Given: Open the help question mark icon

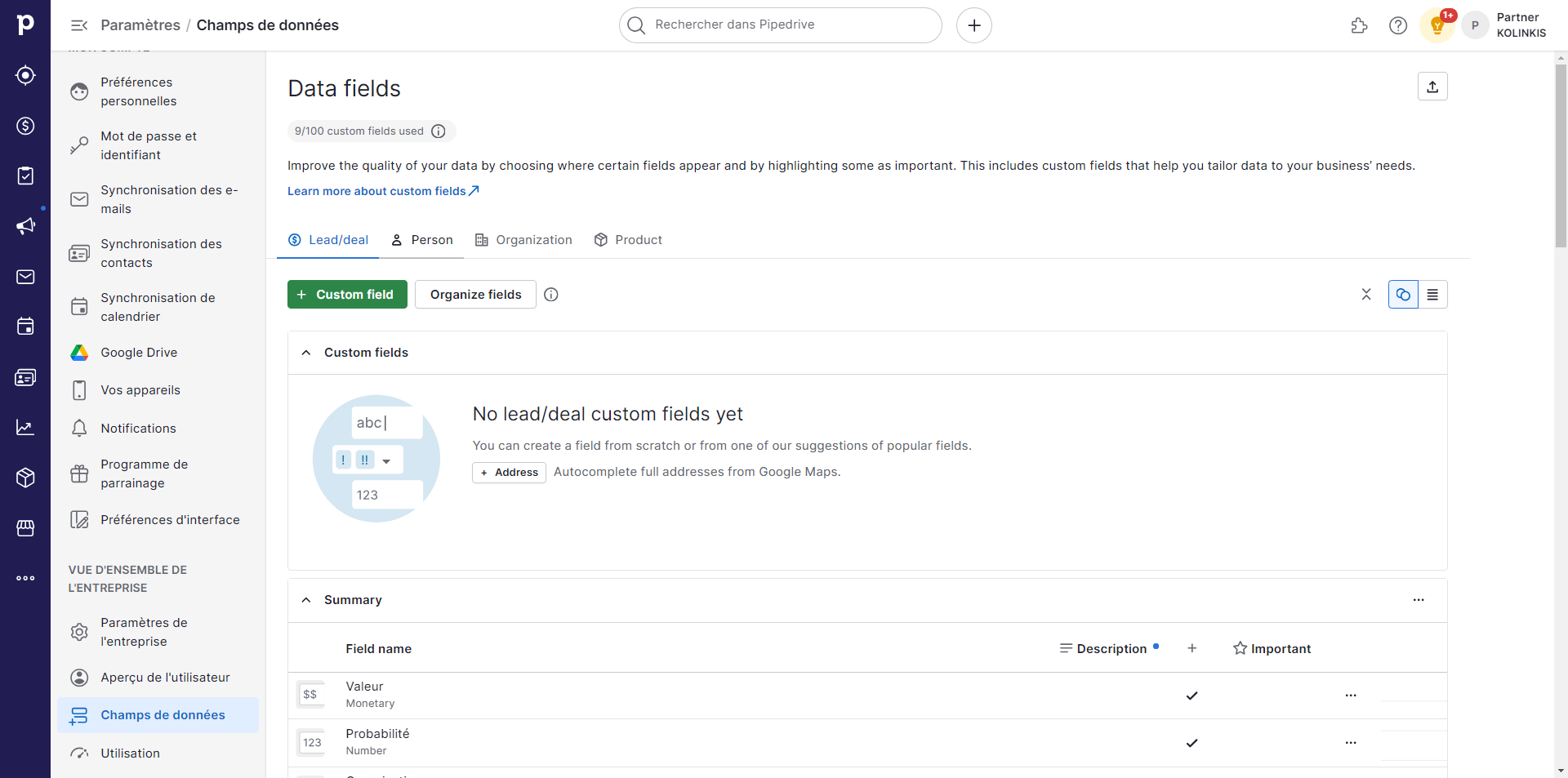Looking at the screenshot, I should [x=1398, y=25].
